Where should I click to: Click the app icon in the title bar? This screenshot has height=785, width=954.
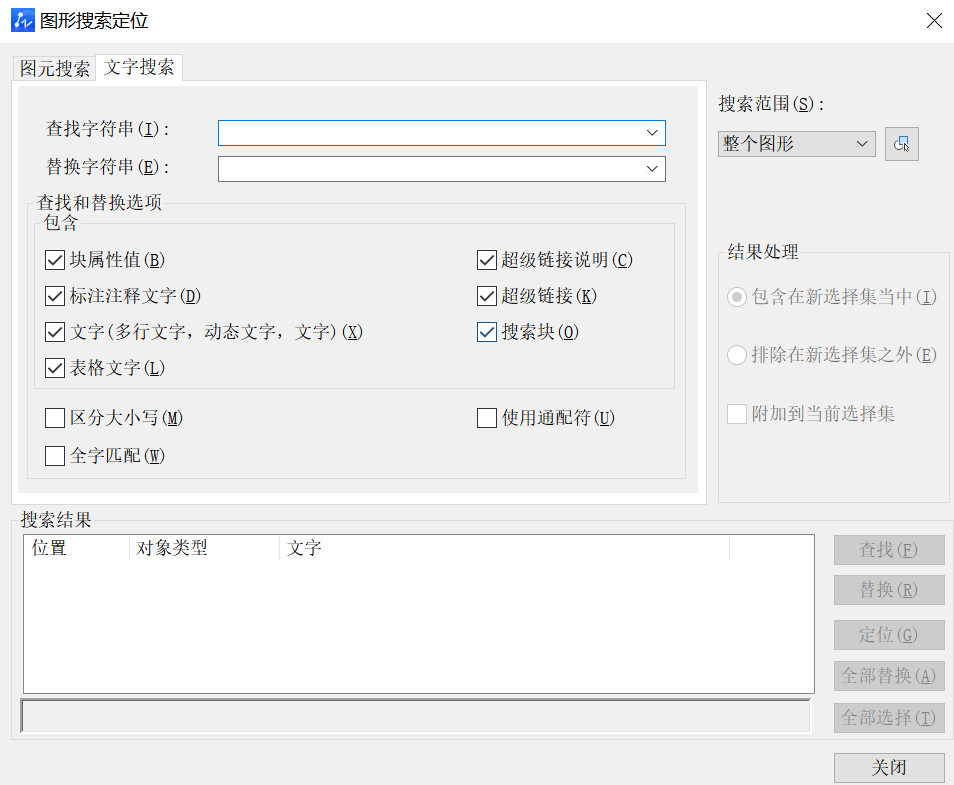(x=23, y=20)
